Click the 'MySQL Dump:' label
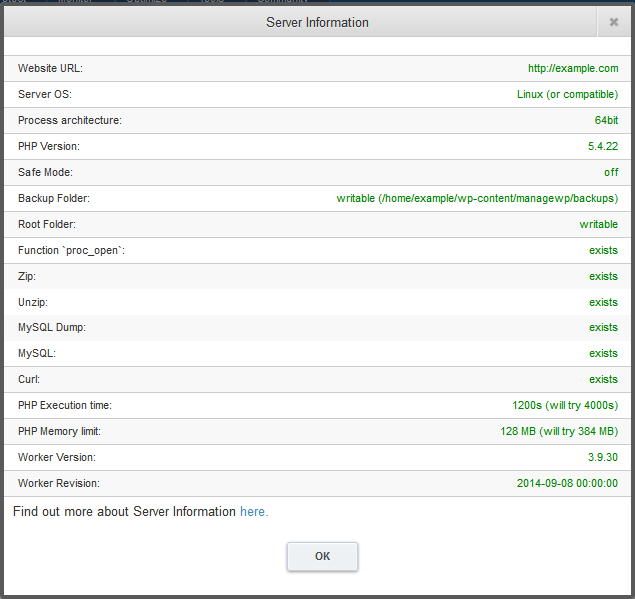This screenshot has height=599, width=635. point(52,327)
